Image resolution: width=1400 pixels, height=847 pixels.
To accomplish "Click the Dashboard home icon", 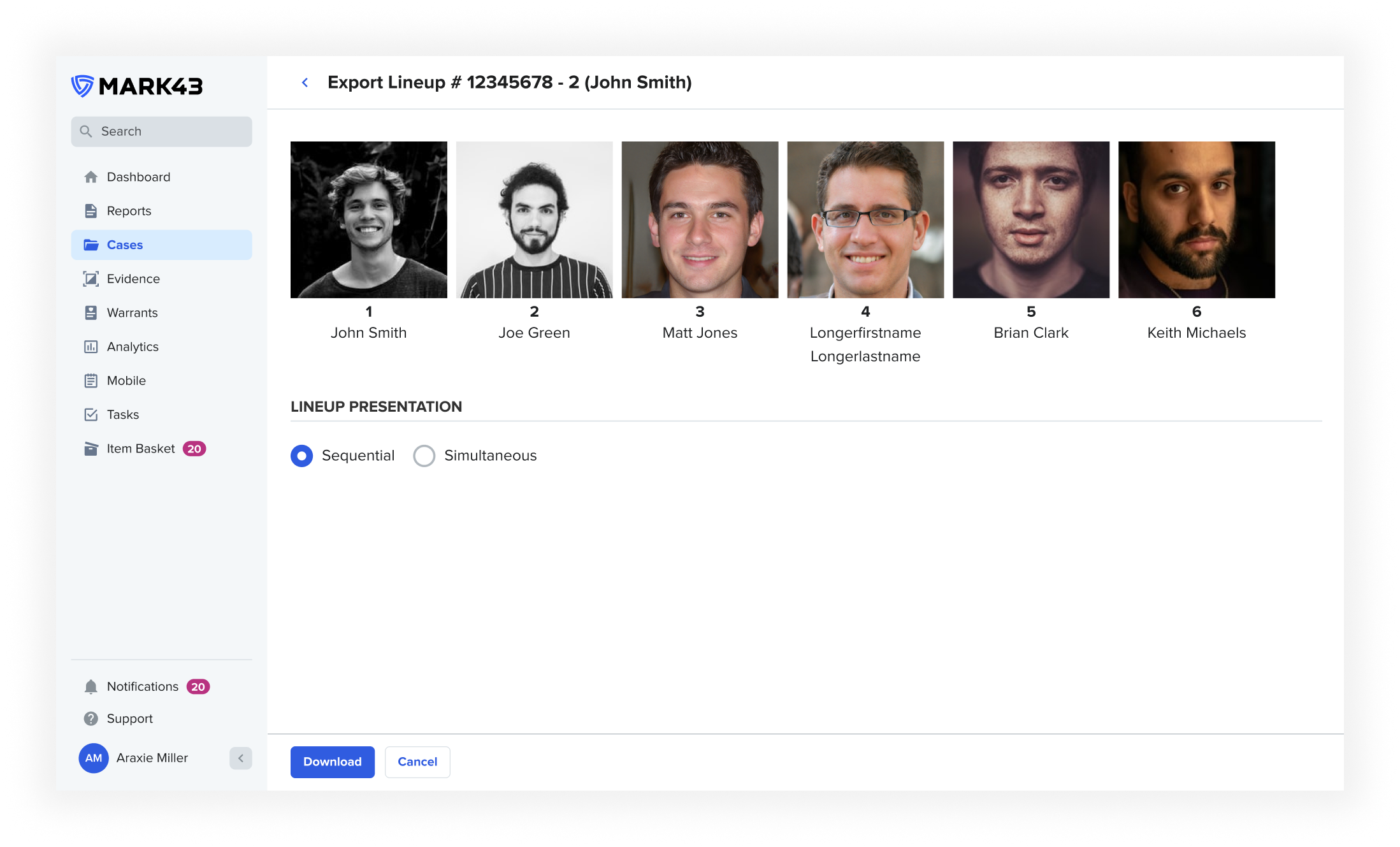I will point(91,177).
